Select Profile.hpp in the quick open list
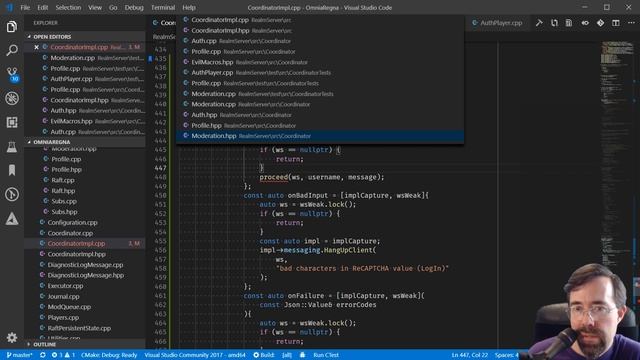 click(x=320, y=126)
